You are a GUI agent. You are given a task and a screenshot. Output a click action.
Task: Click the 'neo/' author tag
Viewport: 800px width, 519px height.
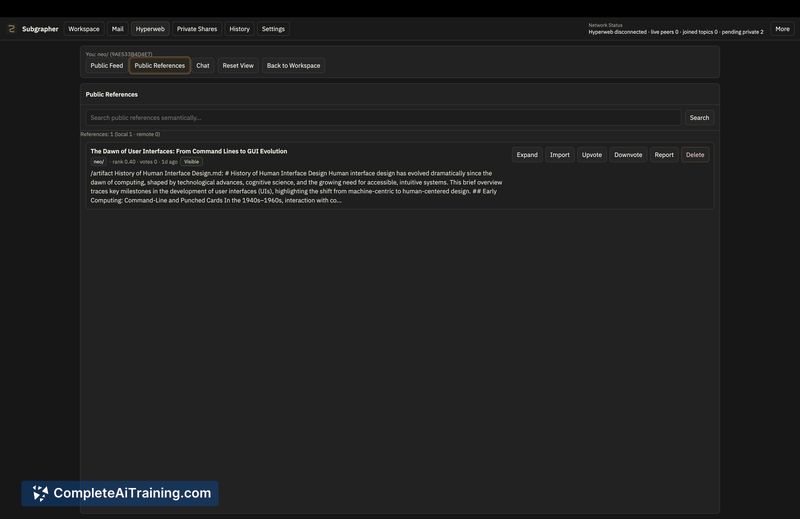pos(98,162)
